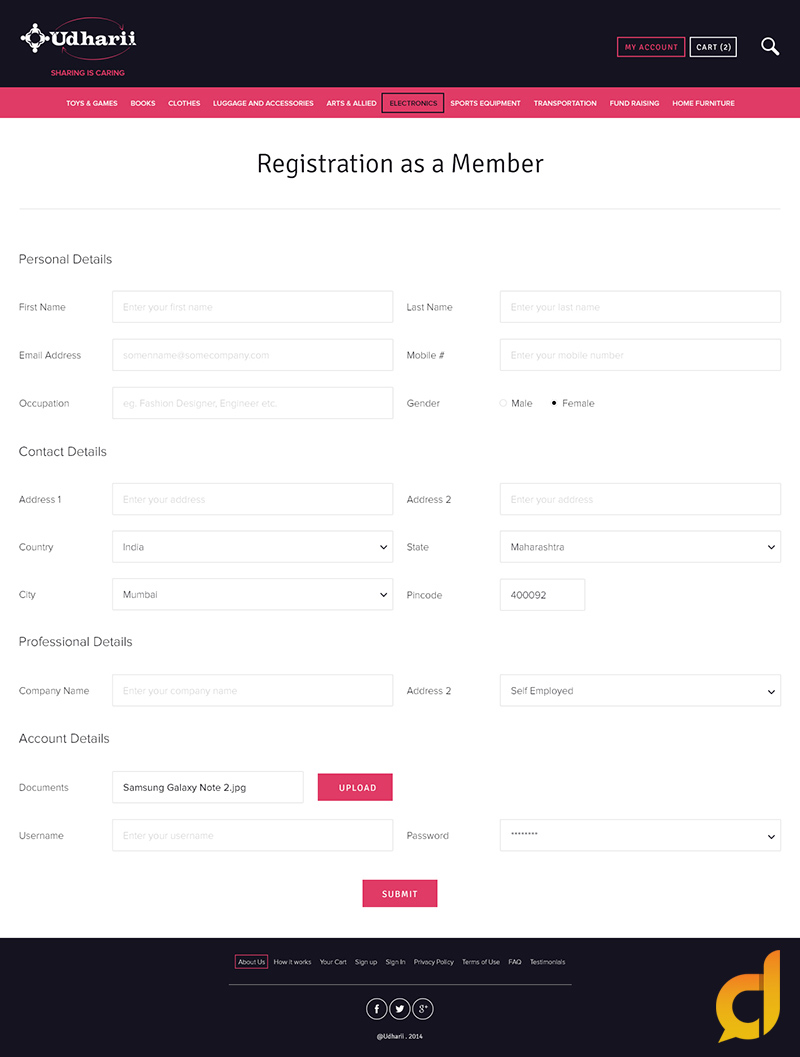Open My Account
800x1057 pixels.
click(651, 47)
